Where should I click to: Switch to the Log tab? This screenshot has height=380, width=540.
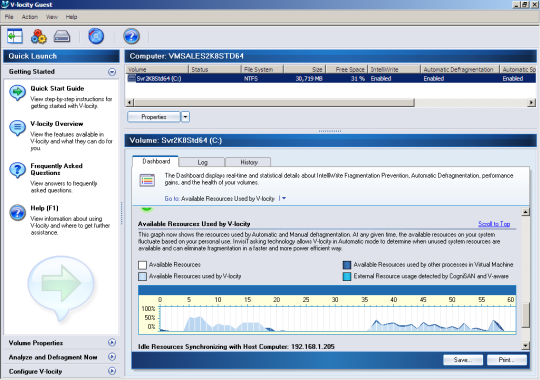(202, 162)
